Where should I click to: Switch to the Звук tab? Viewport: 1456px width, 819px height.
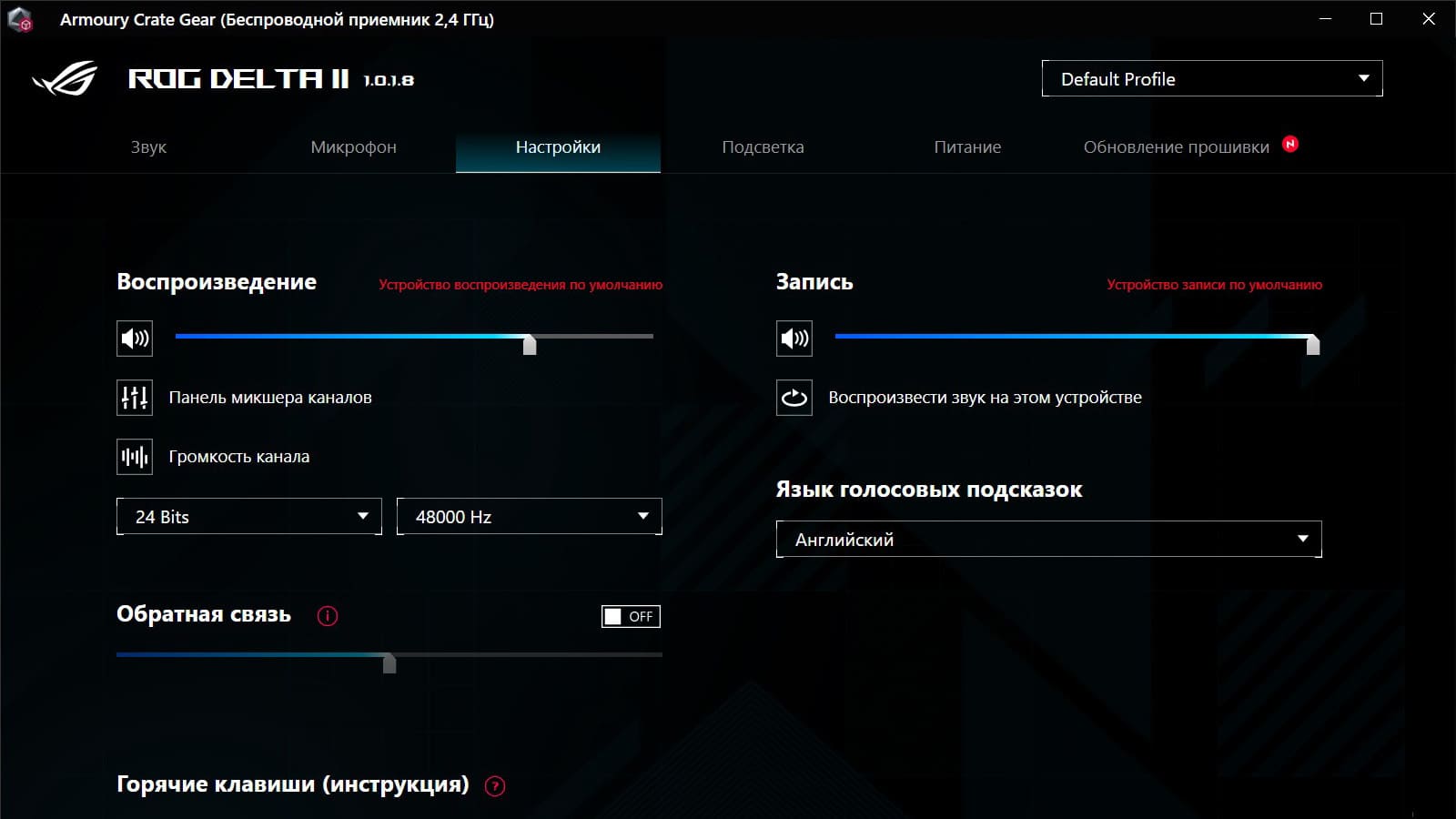pos(148,147)
